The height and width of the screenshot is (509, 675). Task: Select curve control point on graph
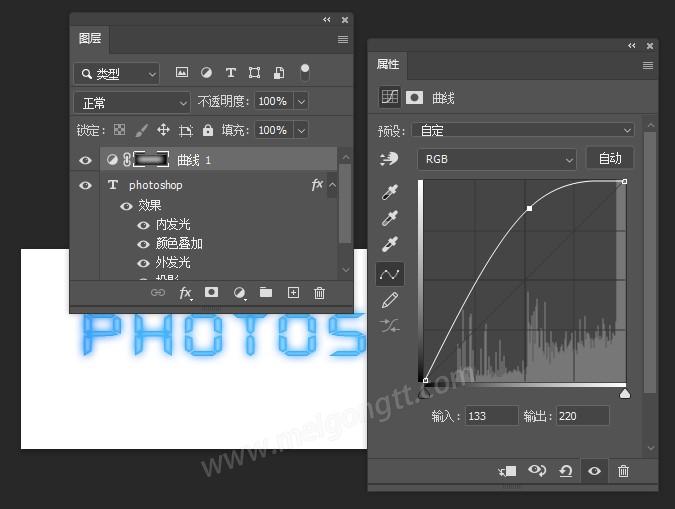click(x=529, y=208)
